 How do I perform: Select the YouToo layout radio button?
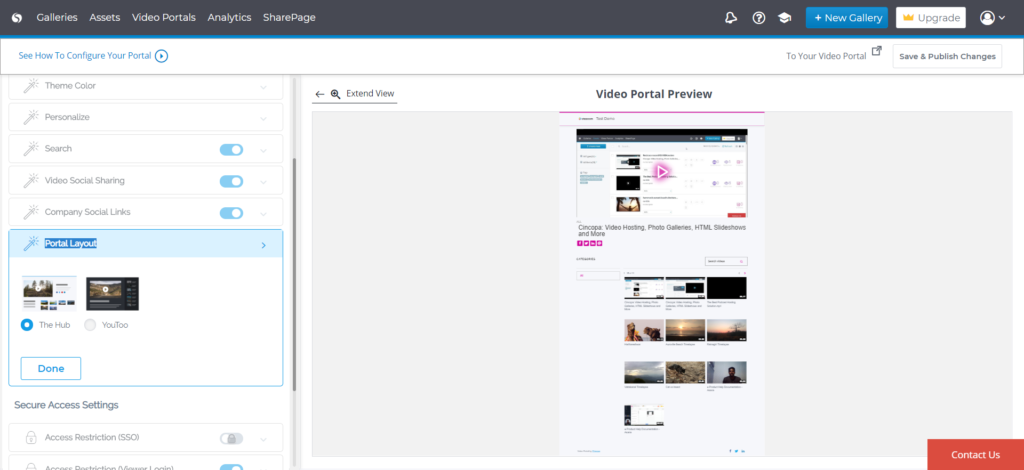pyautogui.click(x=91, y=325)
